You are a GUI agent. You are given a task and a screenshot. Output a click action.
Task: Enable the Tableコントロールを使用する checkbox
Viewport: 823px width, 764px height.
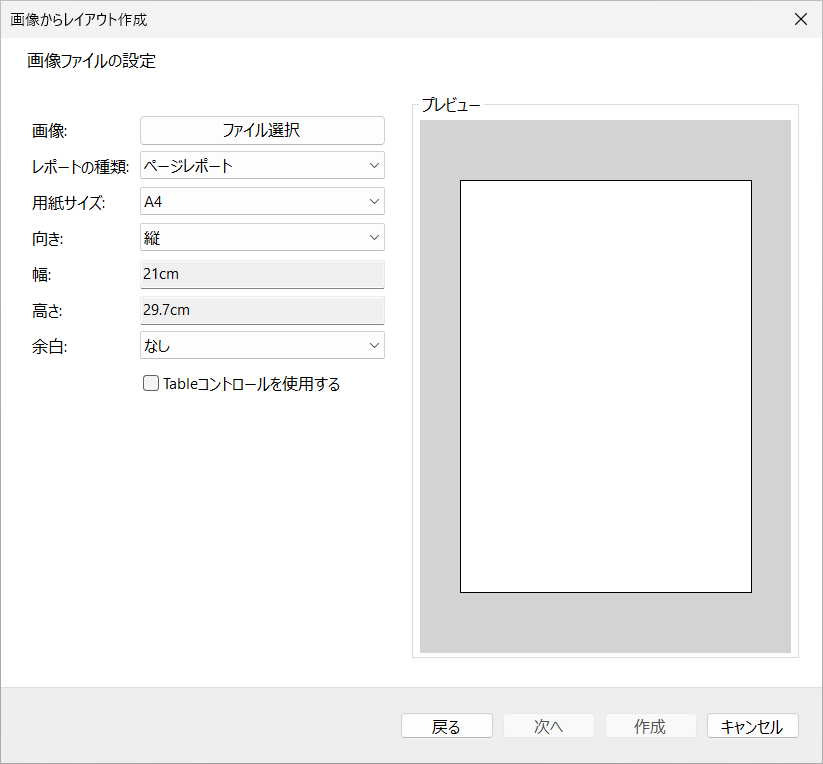(150, 383)
